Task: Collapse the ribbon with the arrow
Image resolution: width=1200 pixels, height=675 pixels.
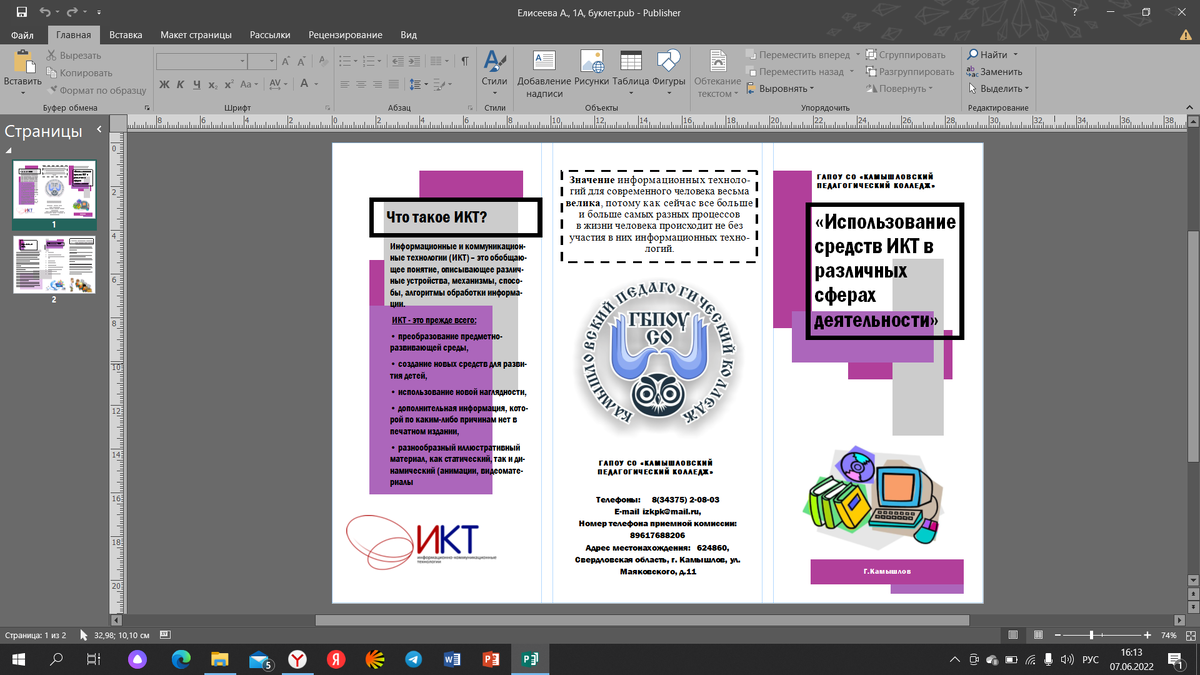Action: (1189, 107)
